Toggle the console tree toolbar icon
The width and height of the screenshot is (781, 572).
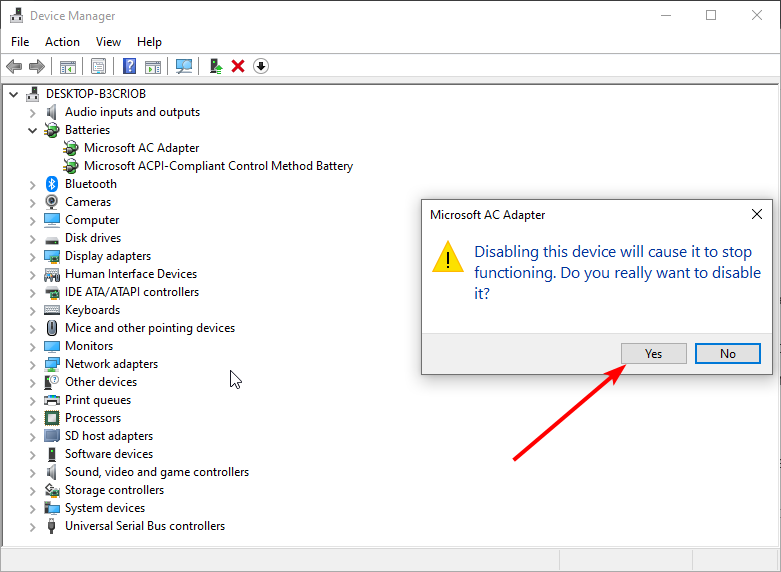[68, 66]
